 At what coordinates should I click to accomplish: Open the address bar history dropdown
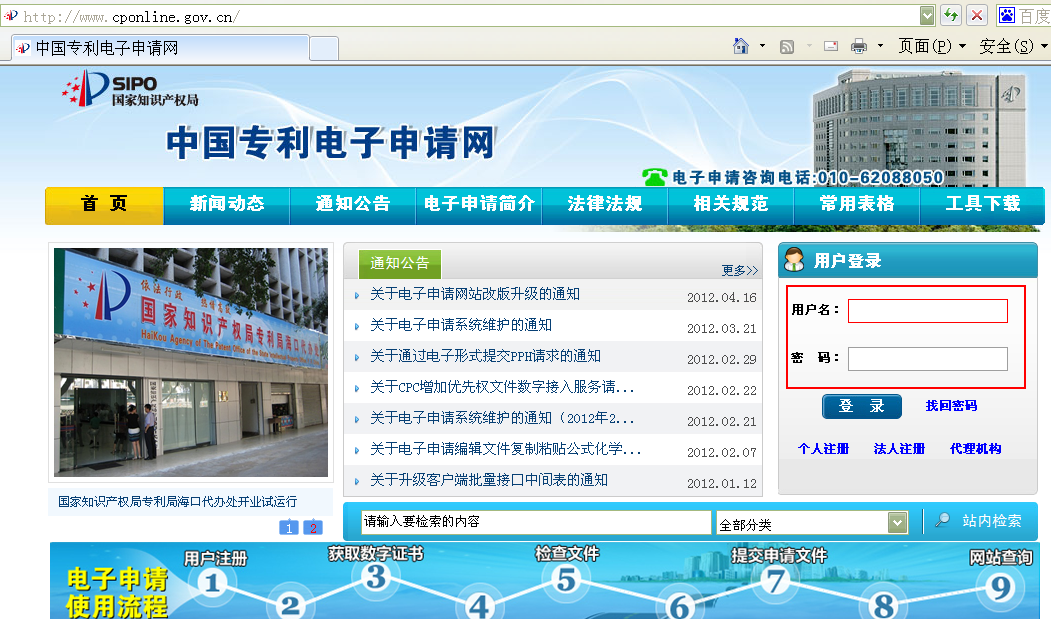coord(927,15)
